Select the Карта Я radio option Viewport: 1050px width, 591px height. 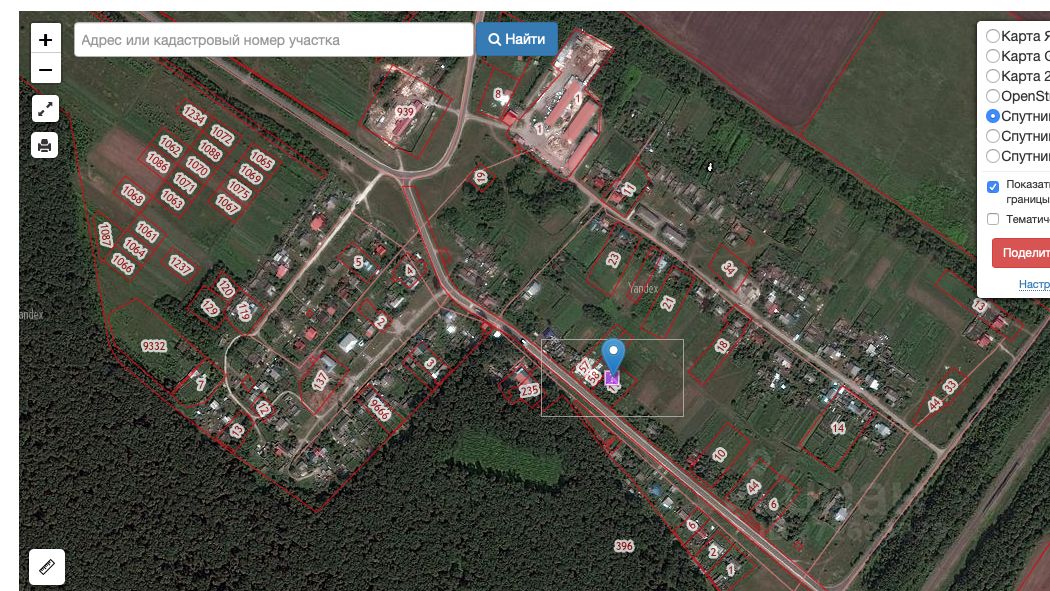pyautogui.click(x=993, y=35)
